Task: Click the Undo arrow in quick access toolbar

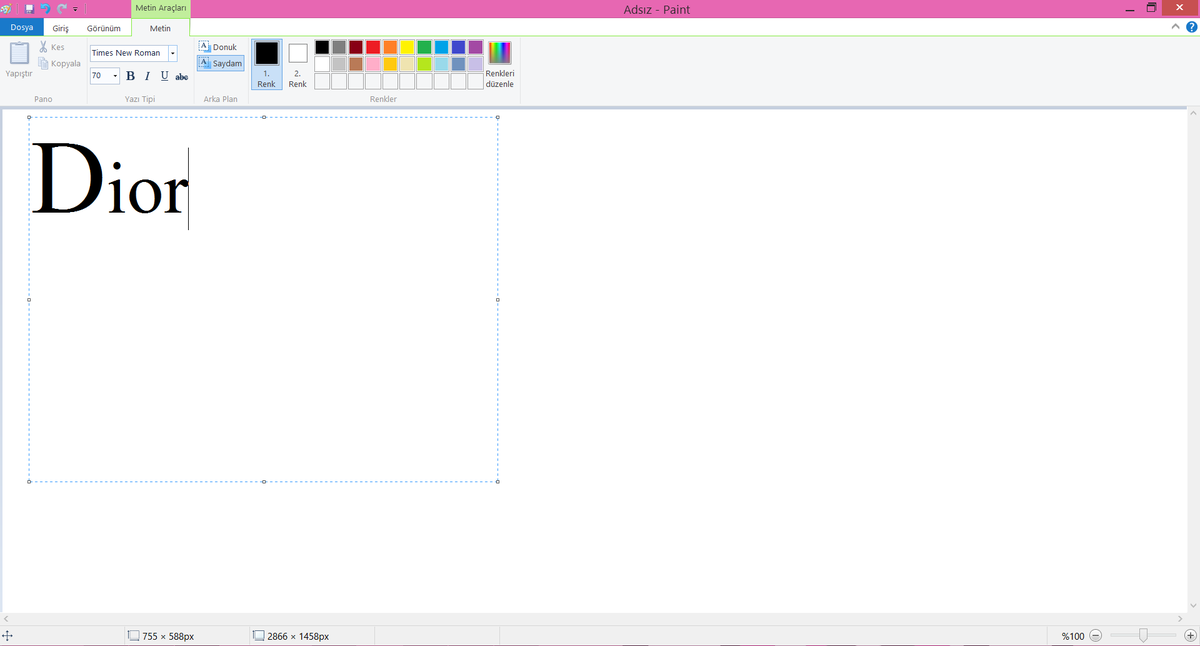Action: point(44,8)
